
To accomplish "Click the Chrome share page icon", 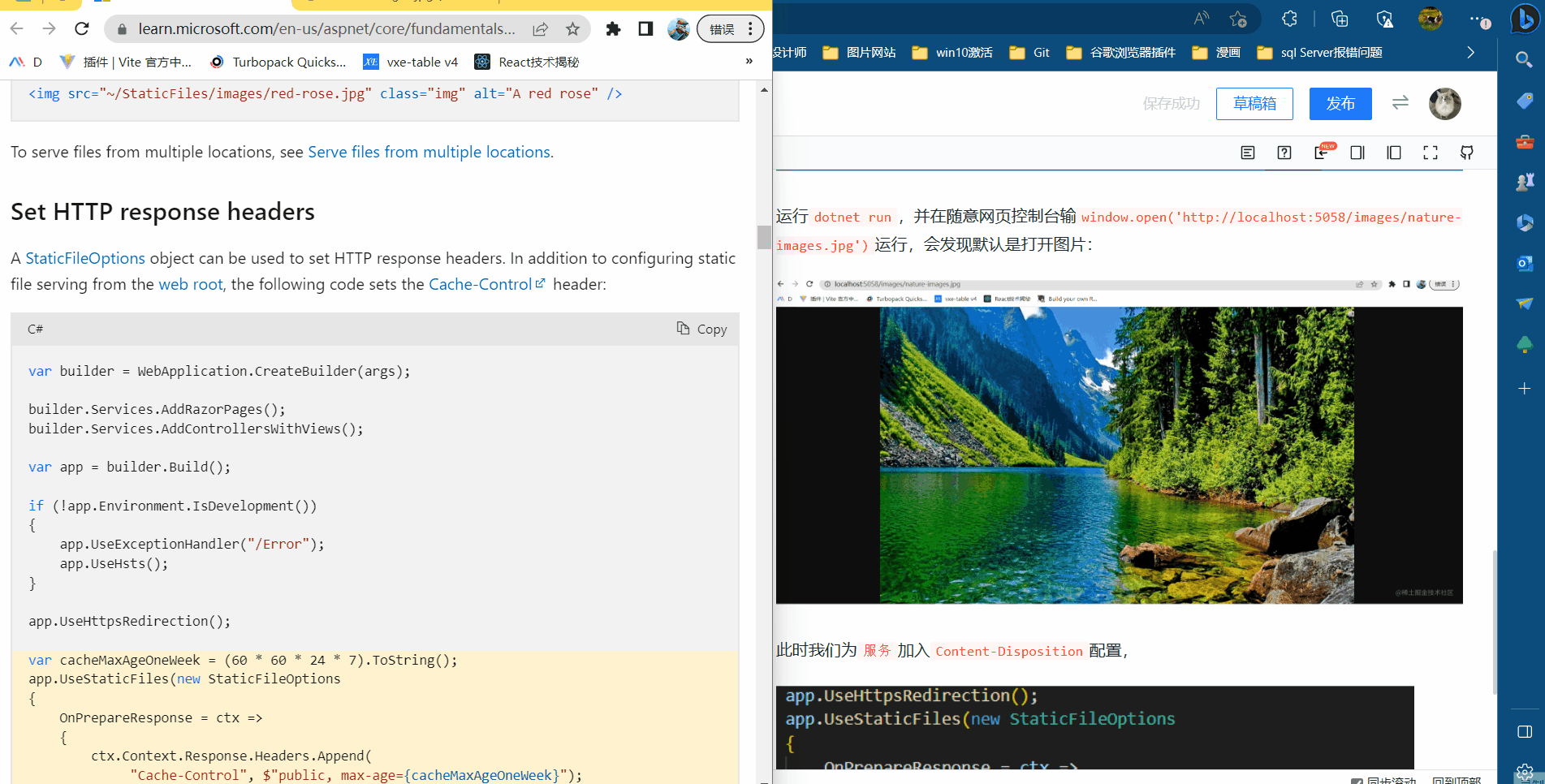I will tap(540, 29).
